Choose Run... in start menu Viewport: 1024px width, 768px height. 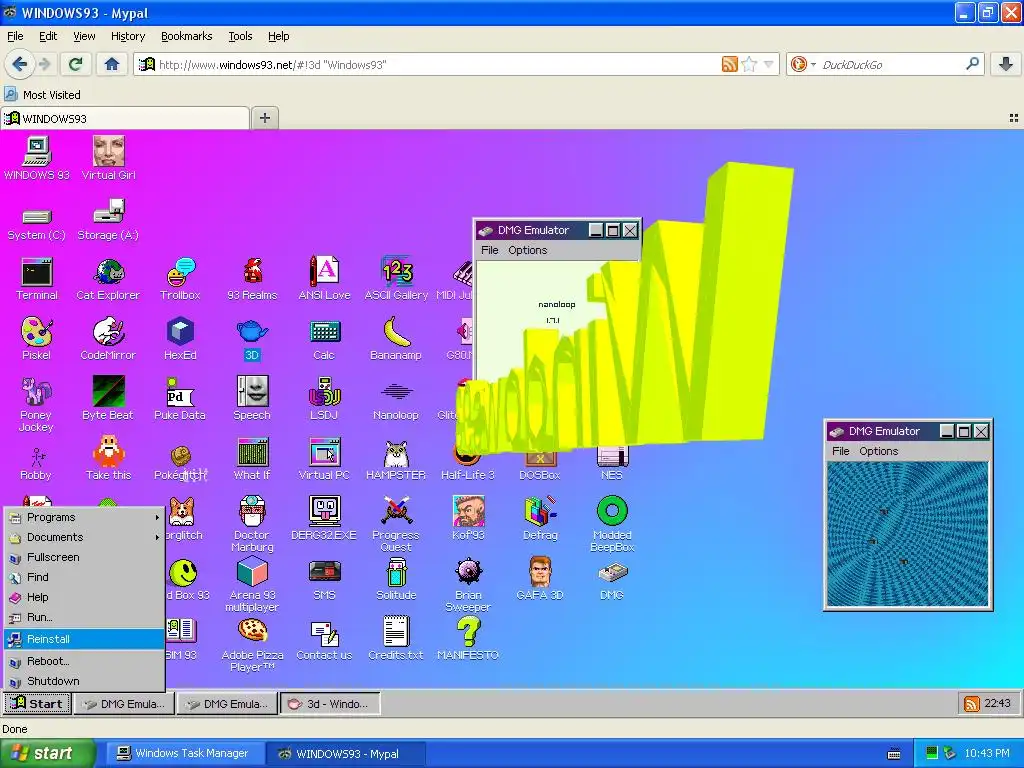tap(84, 617)
